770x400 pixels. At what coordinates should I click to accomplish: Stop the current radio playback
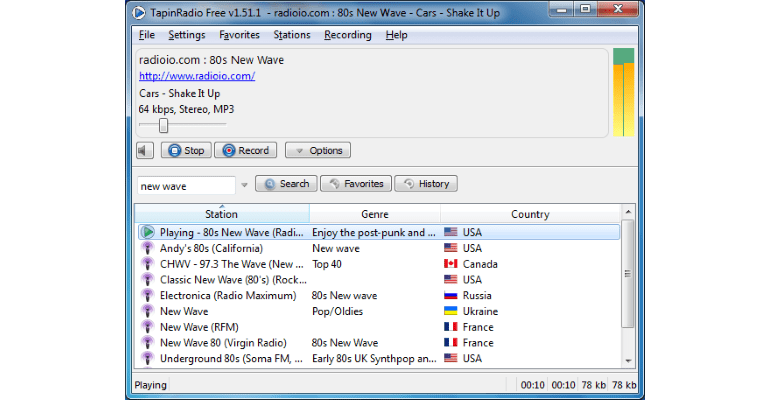[184, 151]
